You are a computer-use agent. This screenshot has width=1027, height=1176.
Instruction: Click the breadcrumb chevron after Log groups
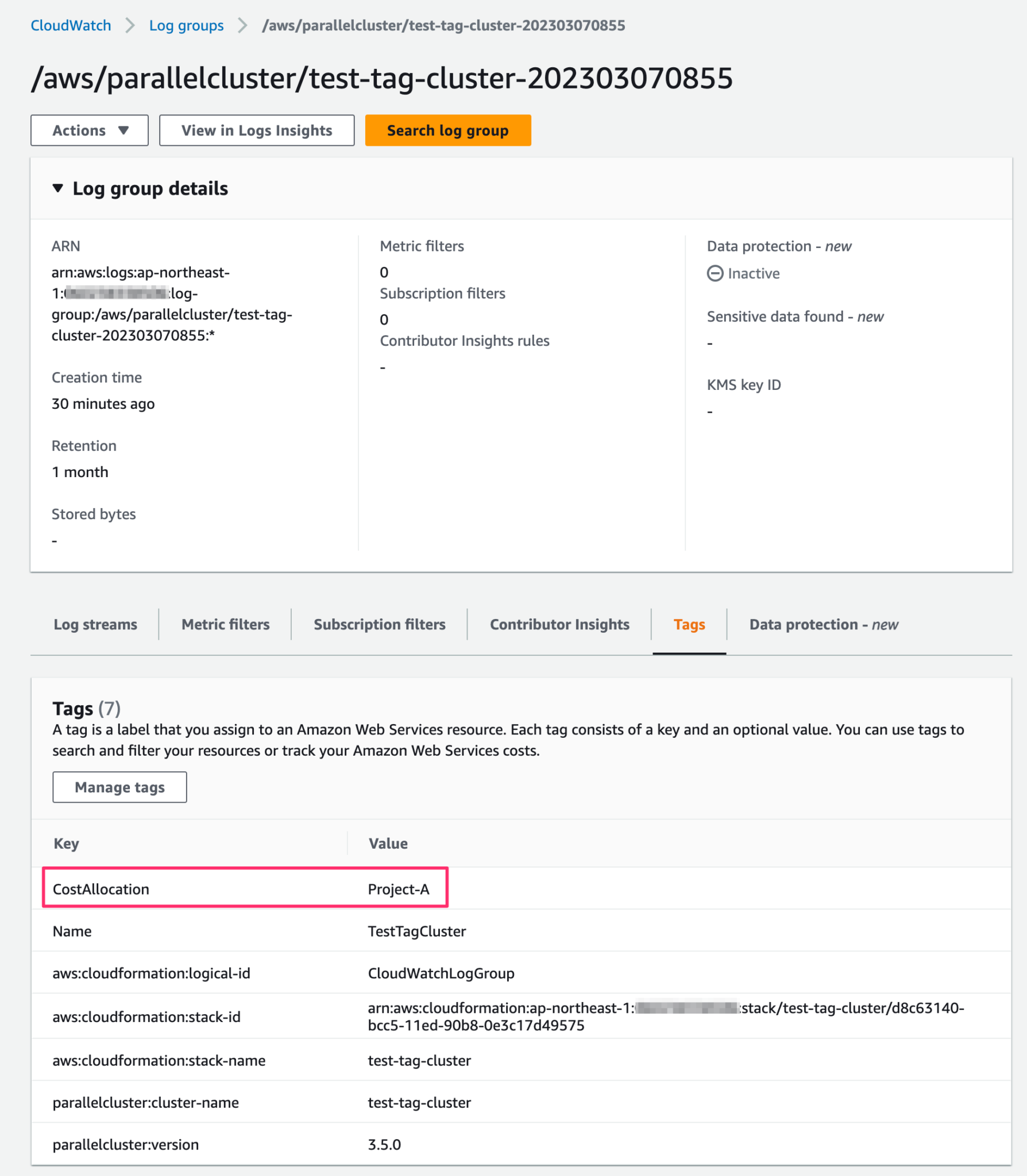click(x=243, y=25)
